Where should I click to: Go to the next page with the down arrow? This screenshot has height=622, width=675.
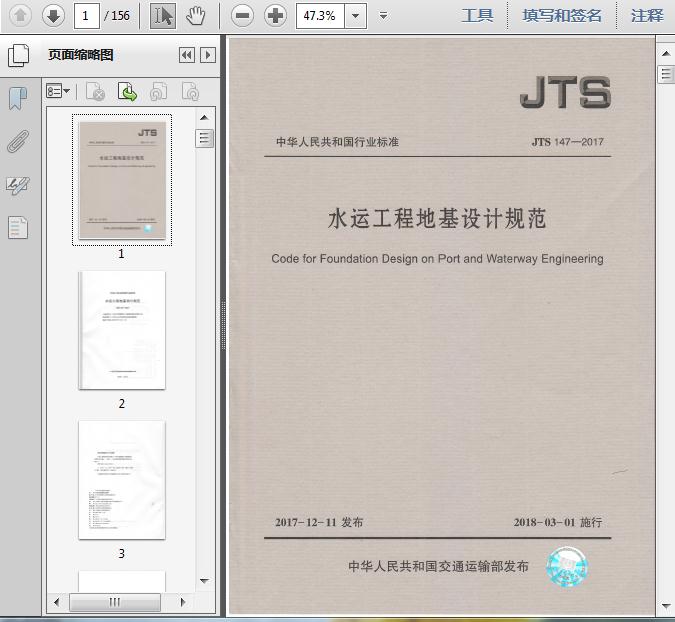pyautogui.click(x=53, y=15)
